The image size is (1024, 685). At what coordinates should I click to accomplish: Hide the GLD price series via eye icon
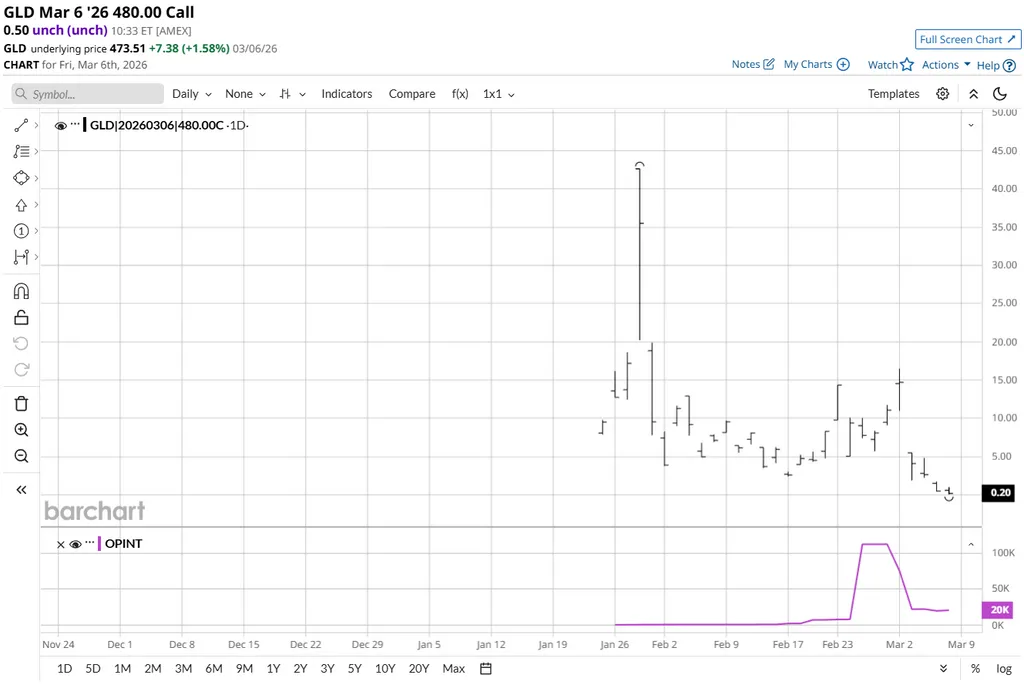point(61,126)
